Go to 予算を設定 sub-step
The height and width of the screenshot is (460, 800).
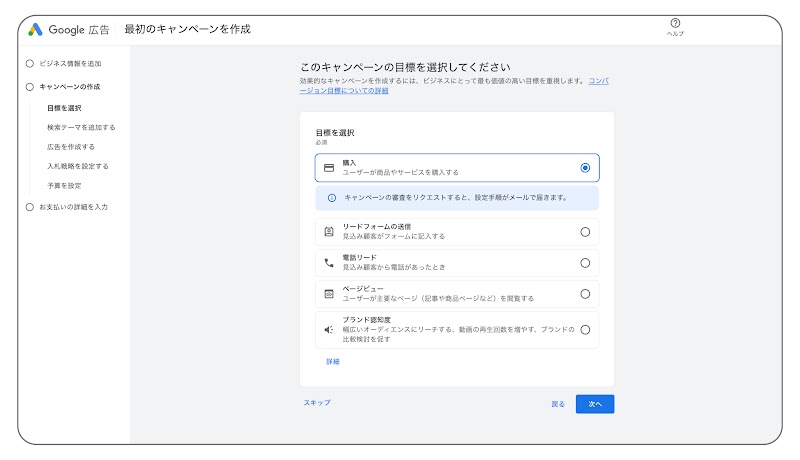(64, 186)
